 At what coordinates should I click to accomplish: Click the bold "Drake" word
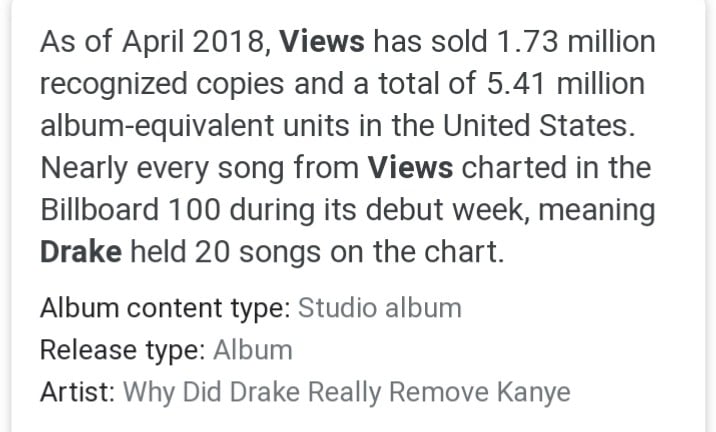click(x=81, y=252)
